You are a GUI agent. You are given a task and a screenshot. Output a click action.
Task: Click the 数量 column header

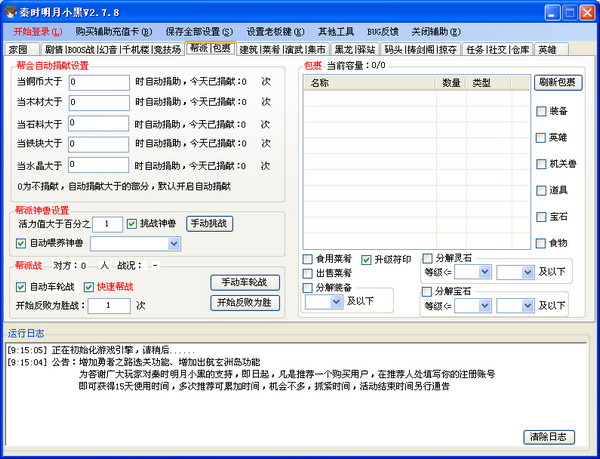tap(451, 83)
